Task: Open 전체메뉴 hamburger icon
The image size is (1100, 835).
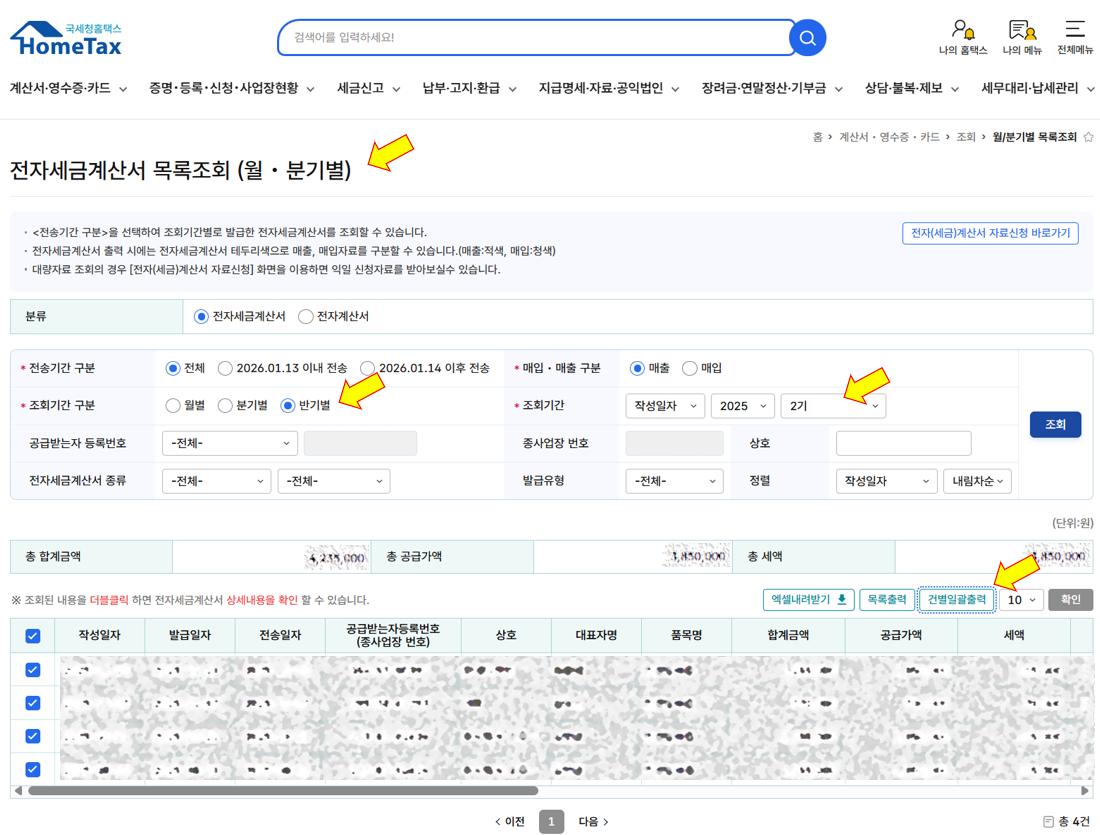Action: coord(1075,38)
